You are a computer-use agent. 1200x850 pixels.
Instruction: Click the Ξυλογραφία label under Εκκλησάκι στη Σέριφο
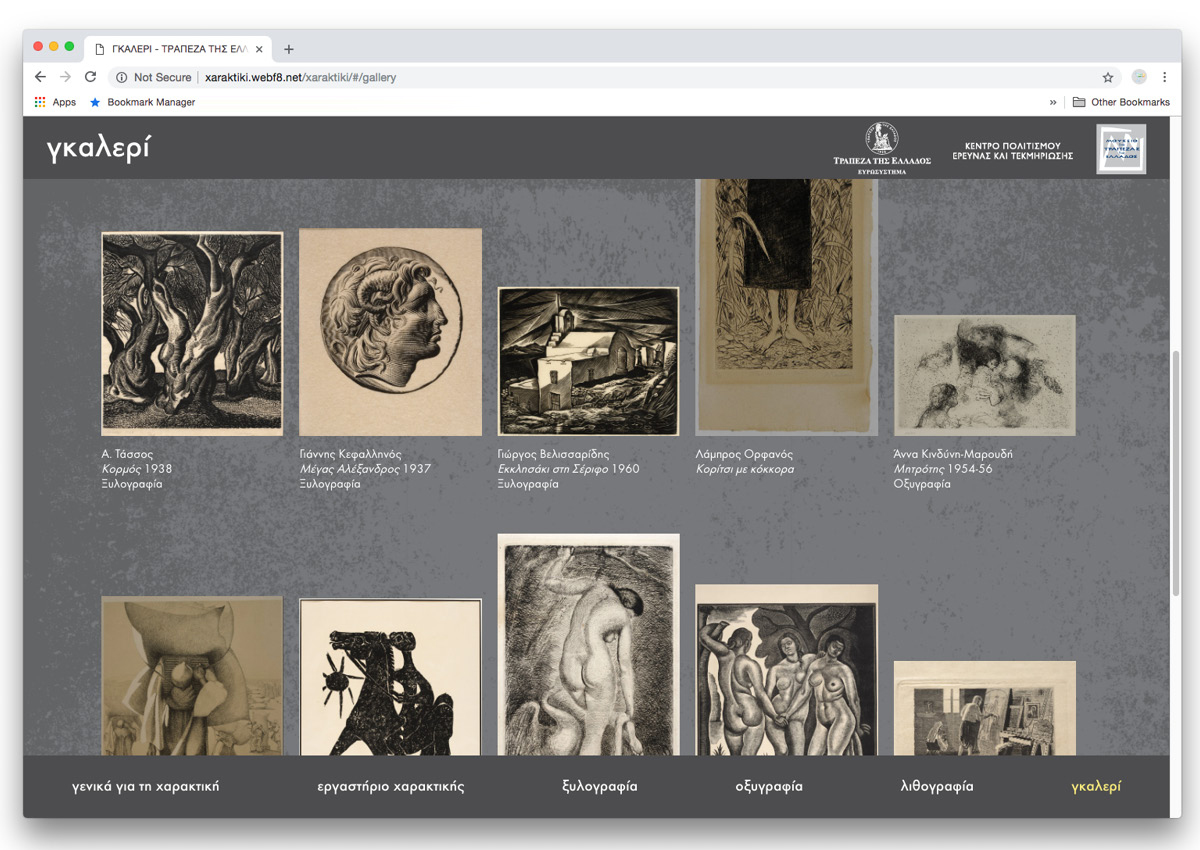pos(528,484)
